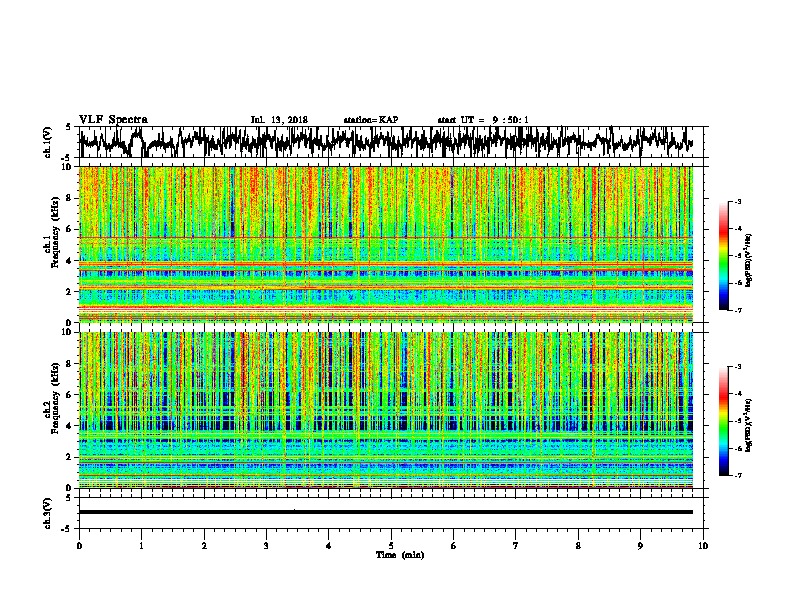Click the ch.1 spectrogram color bar
The height and width of the screenshot is (612, 792).
point(723,256)
